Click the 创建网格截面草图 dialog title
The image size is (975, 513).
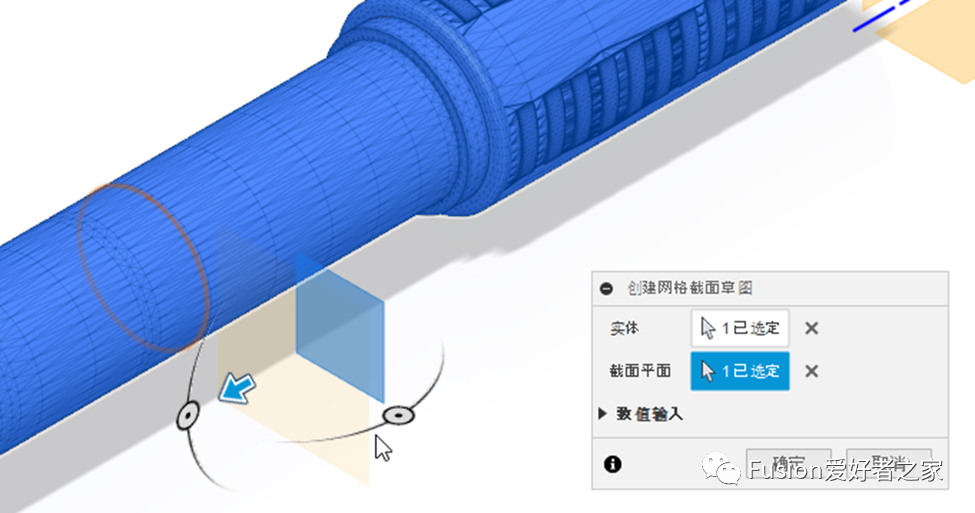(690, 289)
